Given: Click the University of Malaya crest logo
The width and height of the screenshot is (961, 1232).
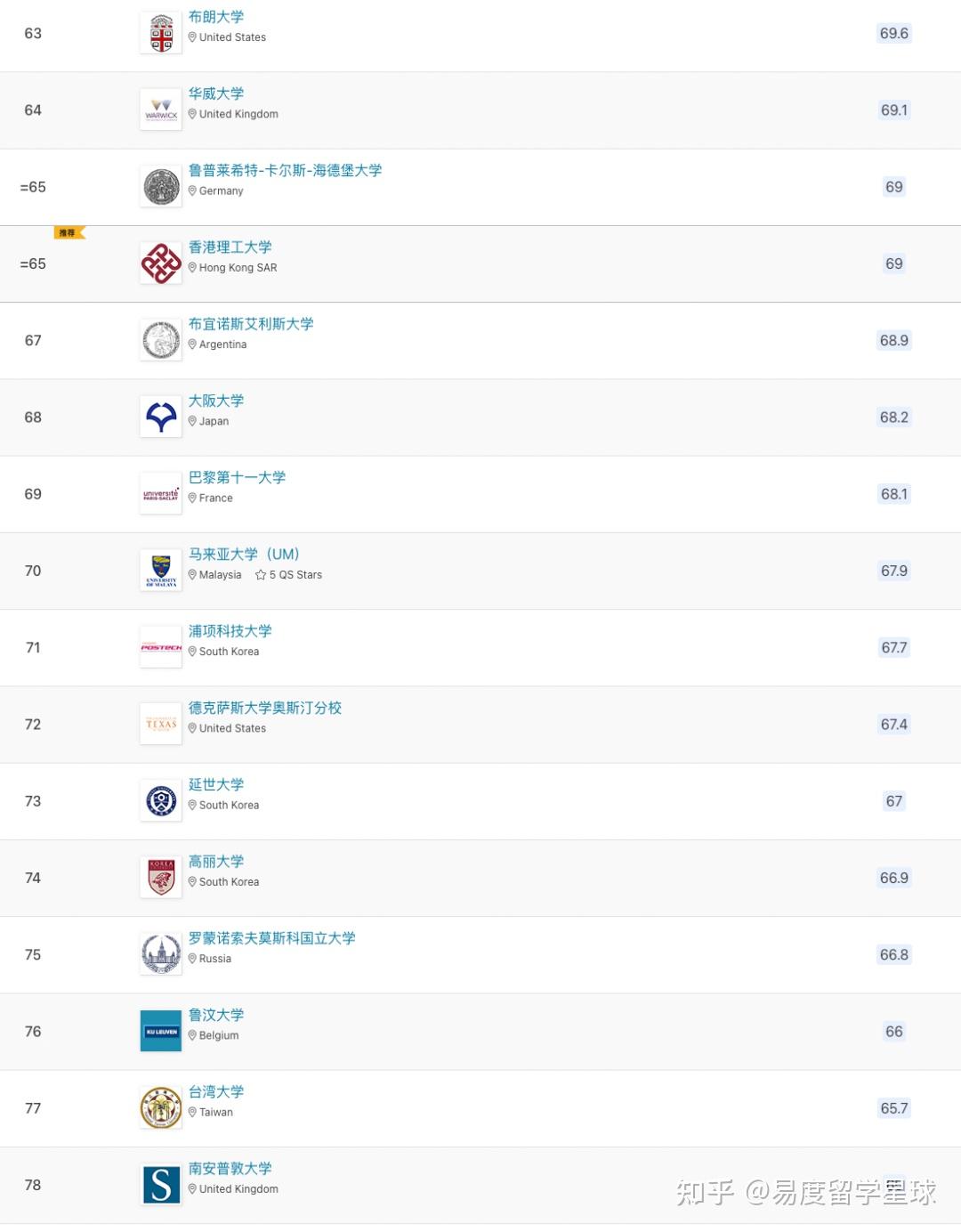Looking at the screenshot, I should pyautogui.click(x=161, y=571).
